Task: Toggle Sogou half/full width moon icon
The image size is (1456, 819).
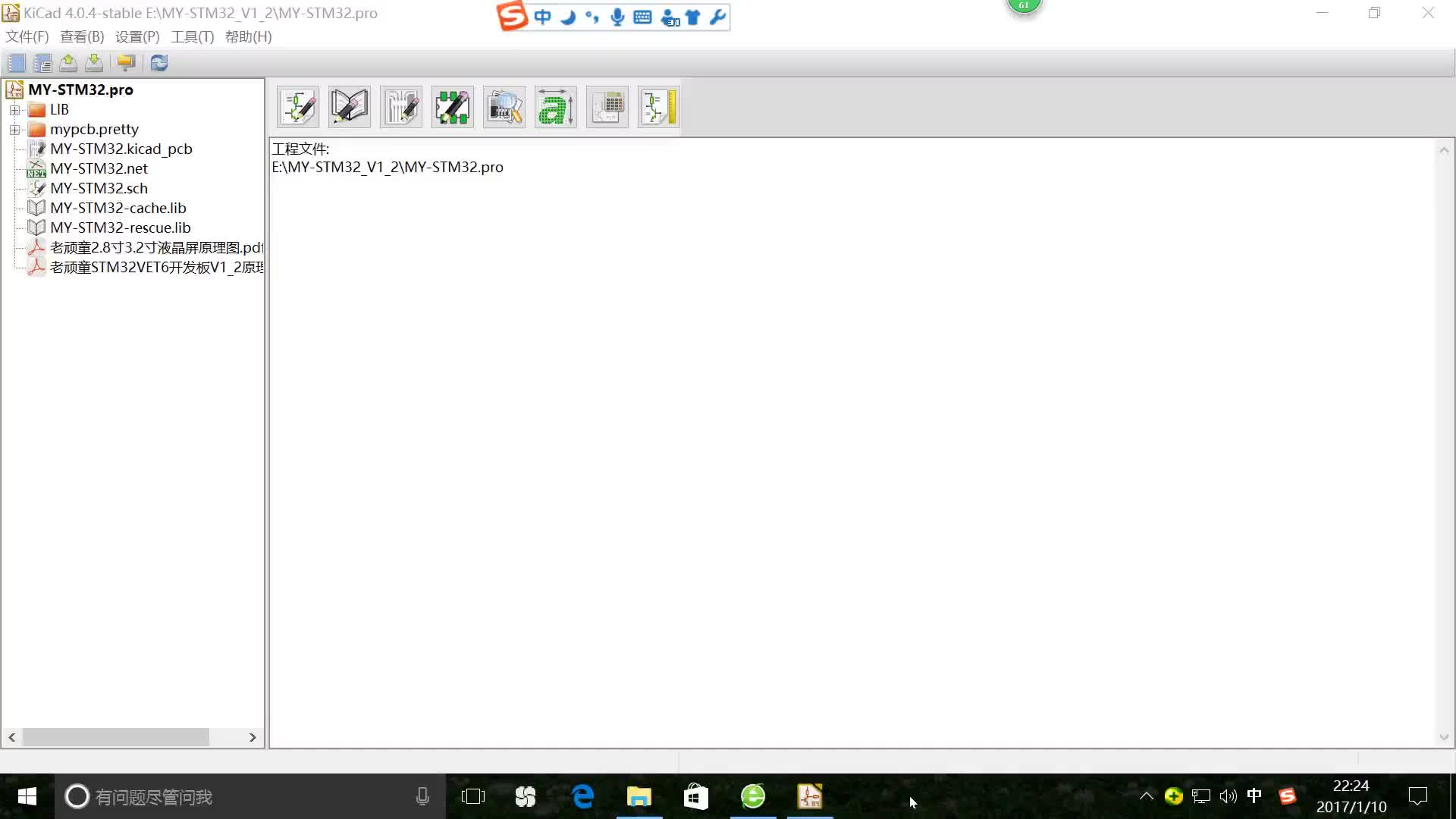Action: 567,17
